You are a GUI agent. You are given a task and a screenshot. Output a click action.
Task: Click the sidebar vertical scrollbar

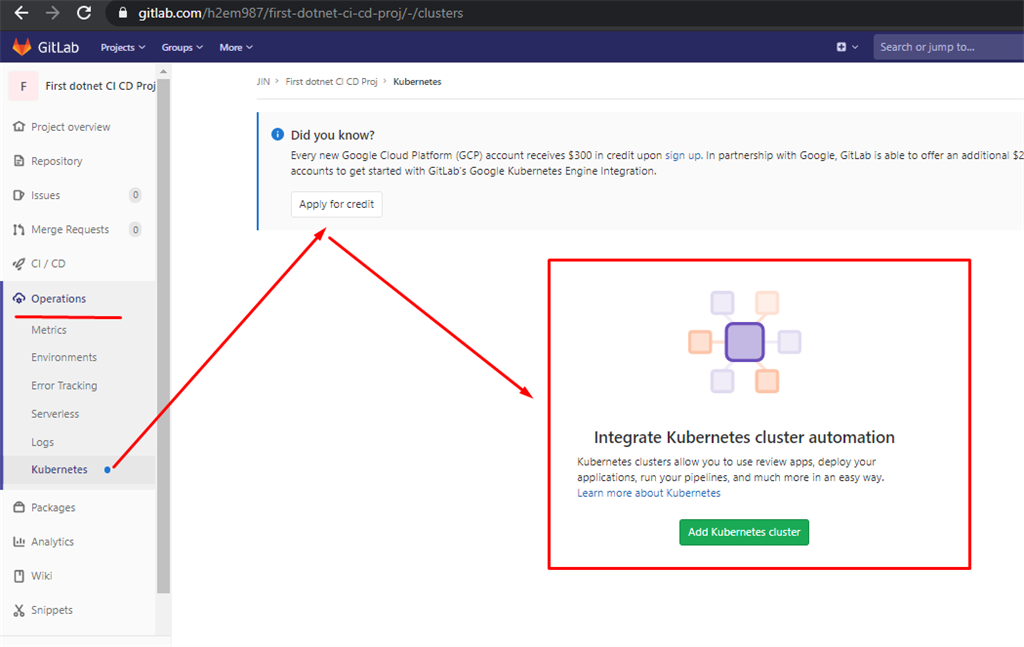point(163,336)
